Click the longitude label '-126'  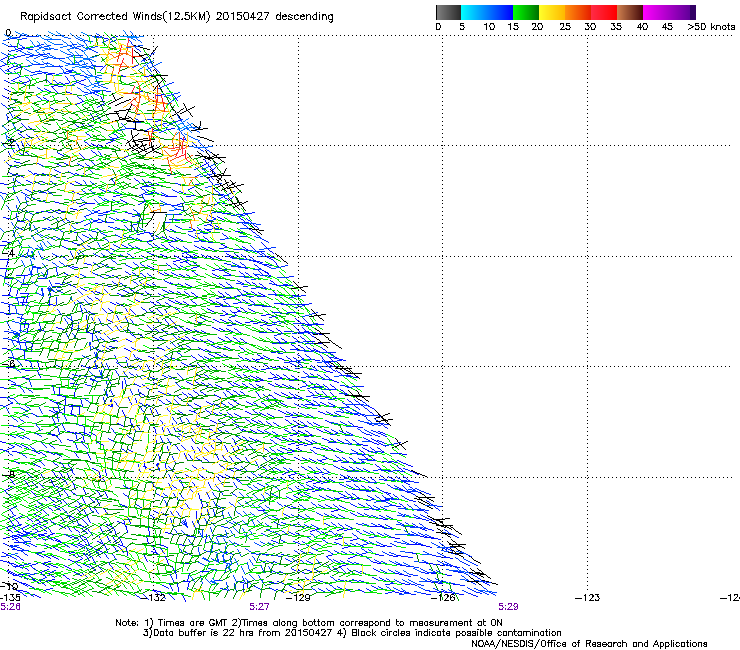click(x=443, y=598)
